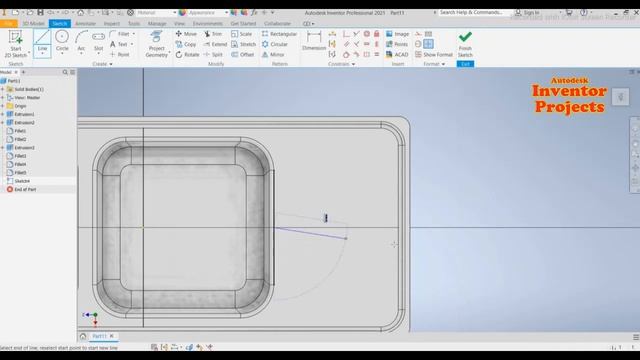The height and width of the screenshot is (360, 640).
Task: Click the Fix constraint lock icon
Action: pos(377,34)
